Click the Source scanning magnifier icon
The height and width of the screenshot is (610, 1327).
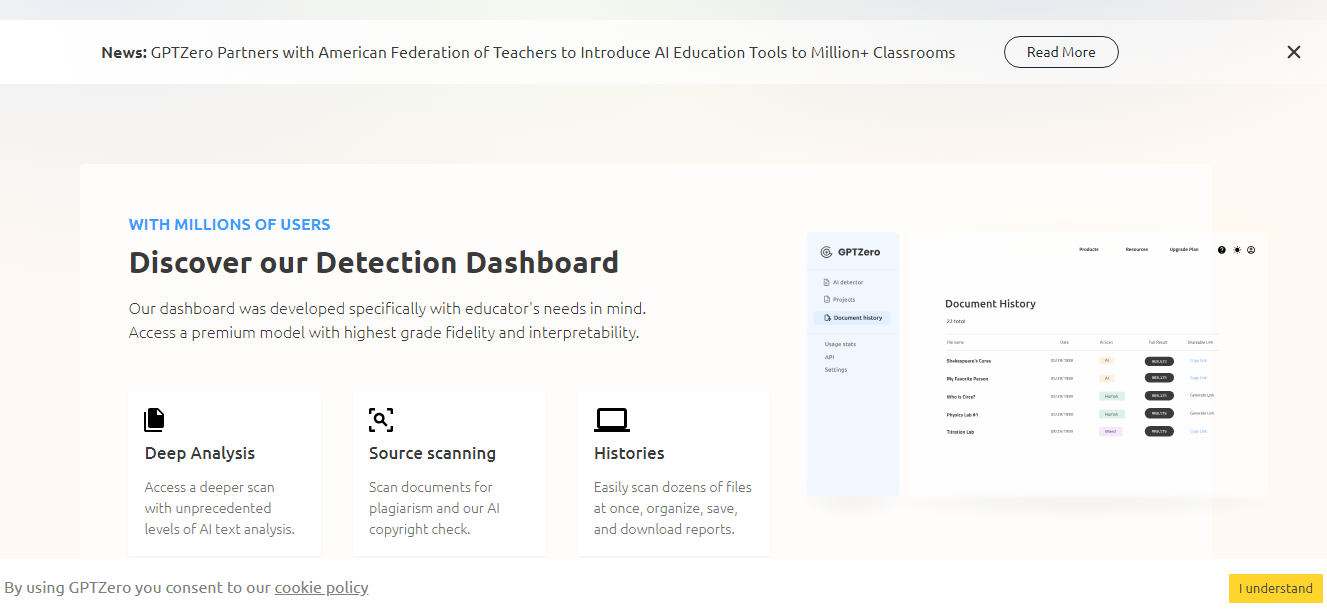coord(381,419)
